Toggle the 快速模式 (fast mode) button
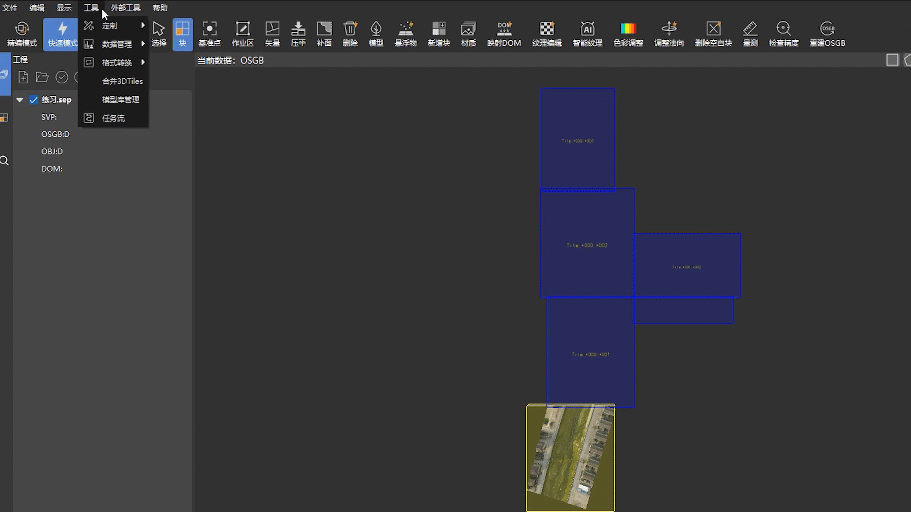 click(x=62, y=33)
